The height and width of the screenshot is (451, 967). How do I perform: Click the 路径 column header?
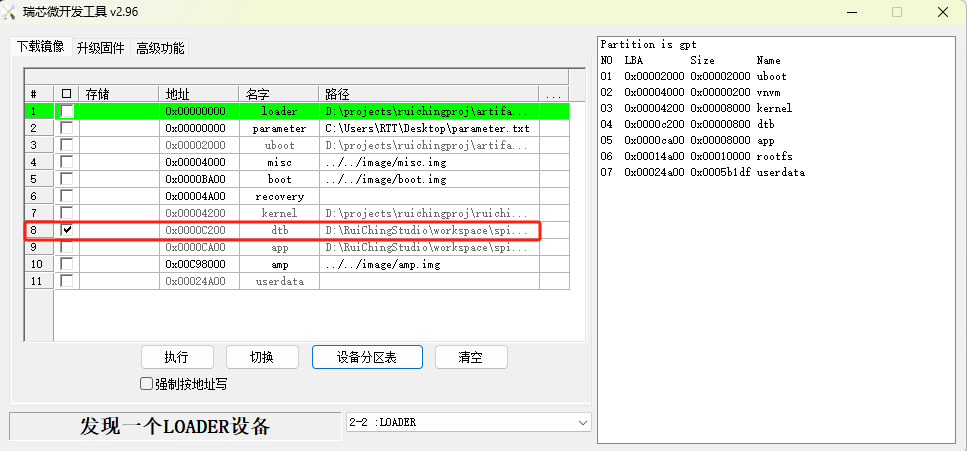429,94
